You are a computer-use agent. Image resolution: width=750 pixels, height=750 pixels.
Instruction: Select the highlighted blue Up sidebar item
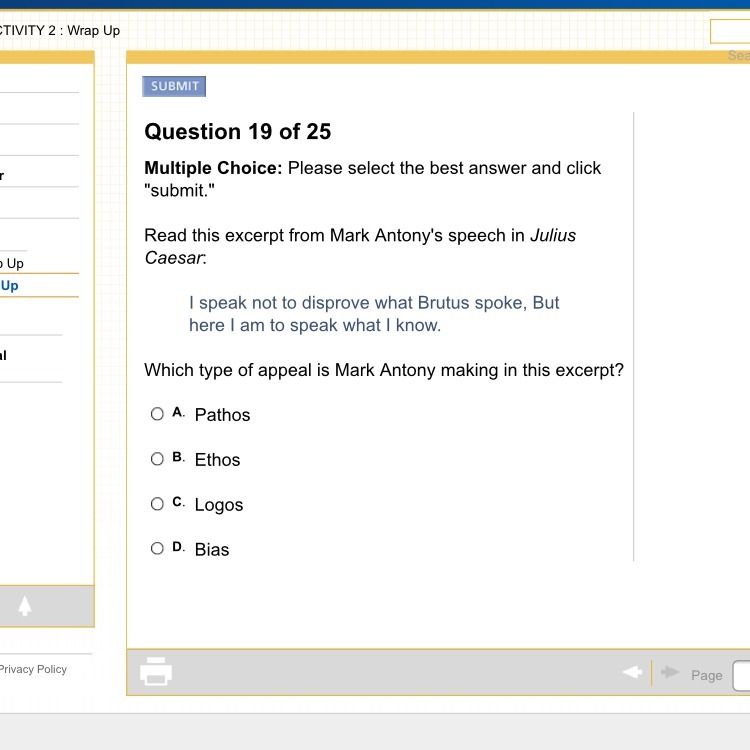9,286
